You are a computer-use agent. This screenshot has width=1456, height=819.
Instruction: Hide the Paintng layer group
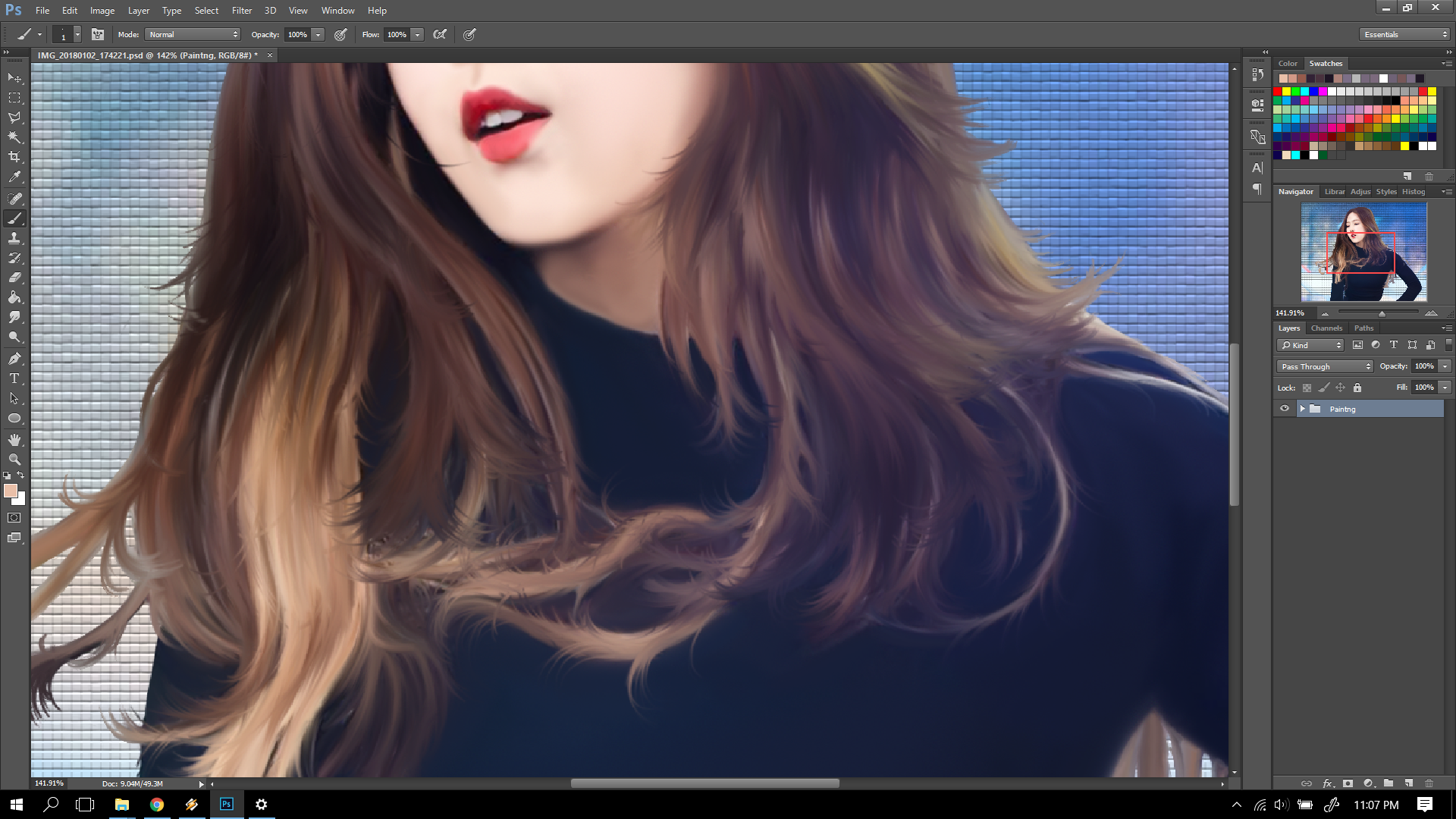pos(1285,409)
